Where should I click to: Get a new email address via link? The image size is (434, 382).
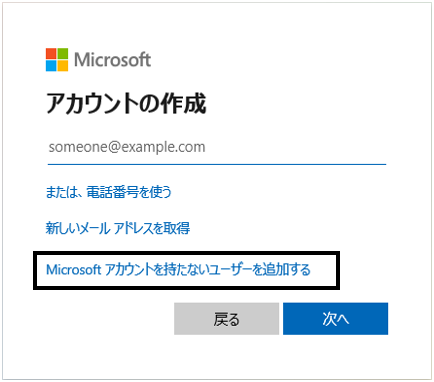pyautogui.click(x=118, y=228)
